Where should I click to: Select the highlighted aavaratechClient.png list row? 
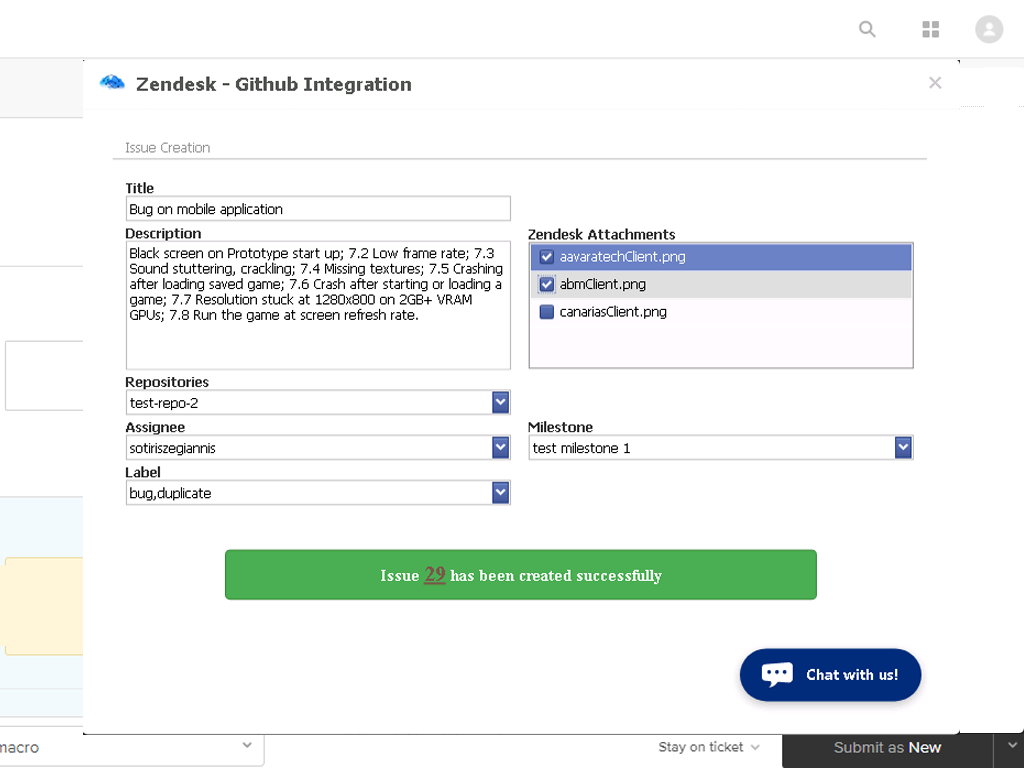pyautogui.click(x=720, y=256)
